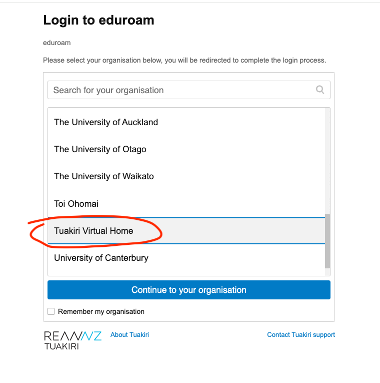Image resolution: width=380 pixels, height=383 pixels.
Task: Select Tuakiri Virtual Home organisation
Action: coord(186,231)
